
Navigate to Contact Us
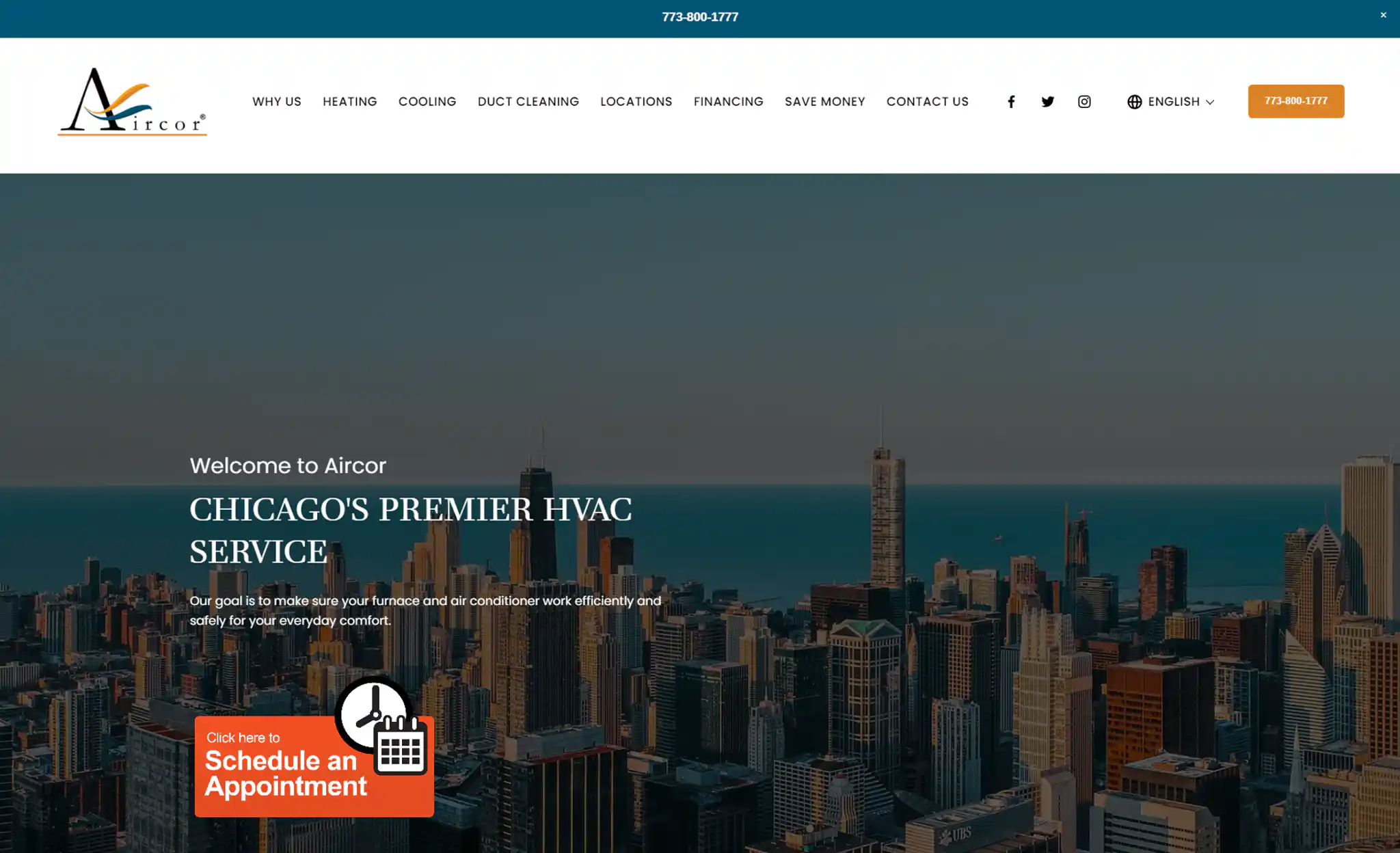tap(927, 102)
